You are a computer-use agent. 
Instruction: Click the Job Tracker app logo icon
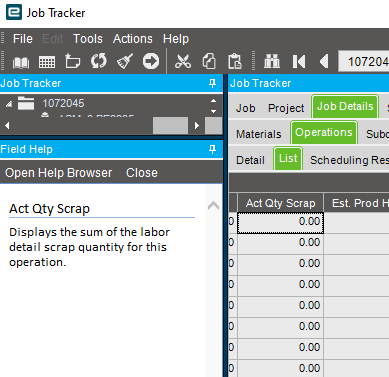14,12
